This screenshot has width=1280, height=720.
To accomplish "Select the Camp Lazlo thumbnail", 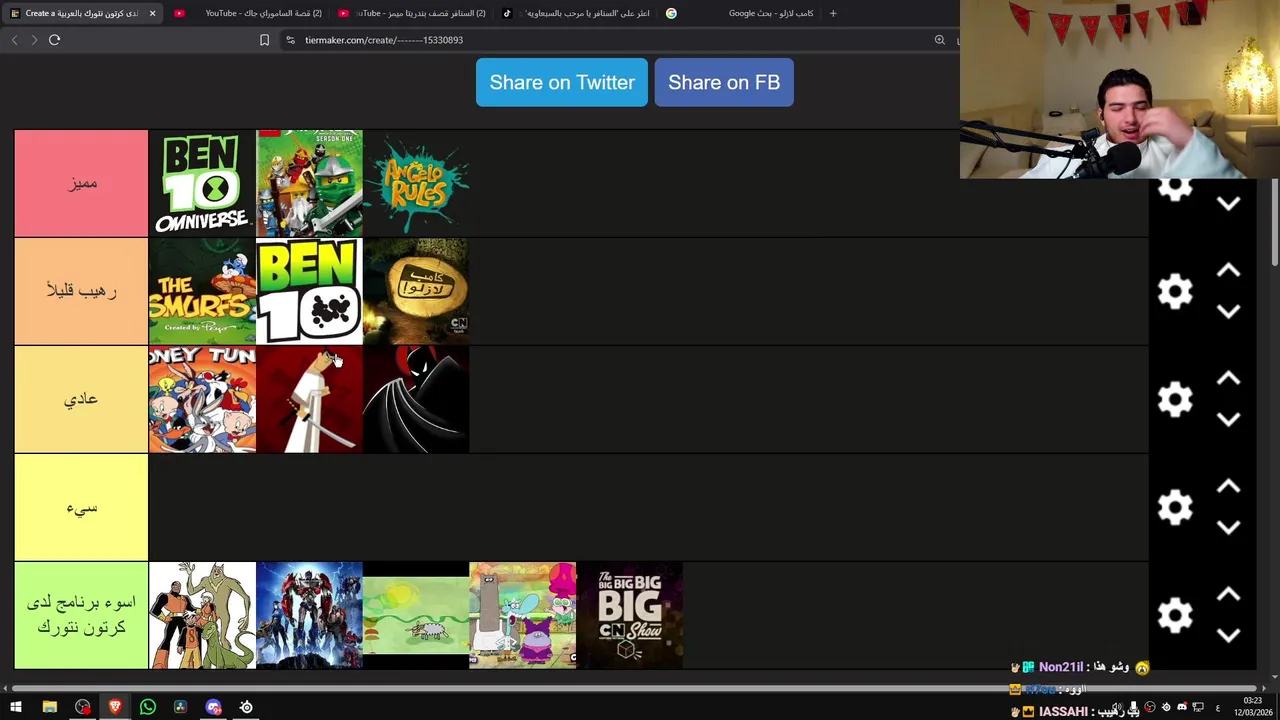I will pos(416,291).
